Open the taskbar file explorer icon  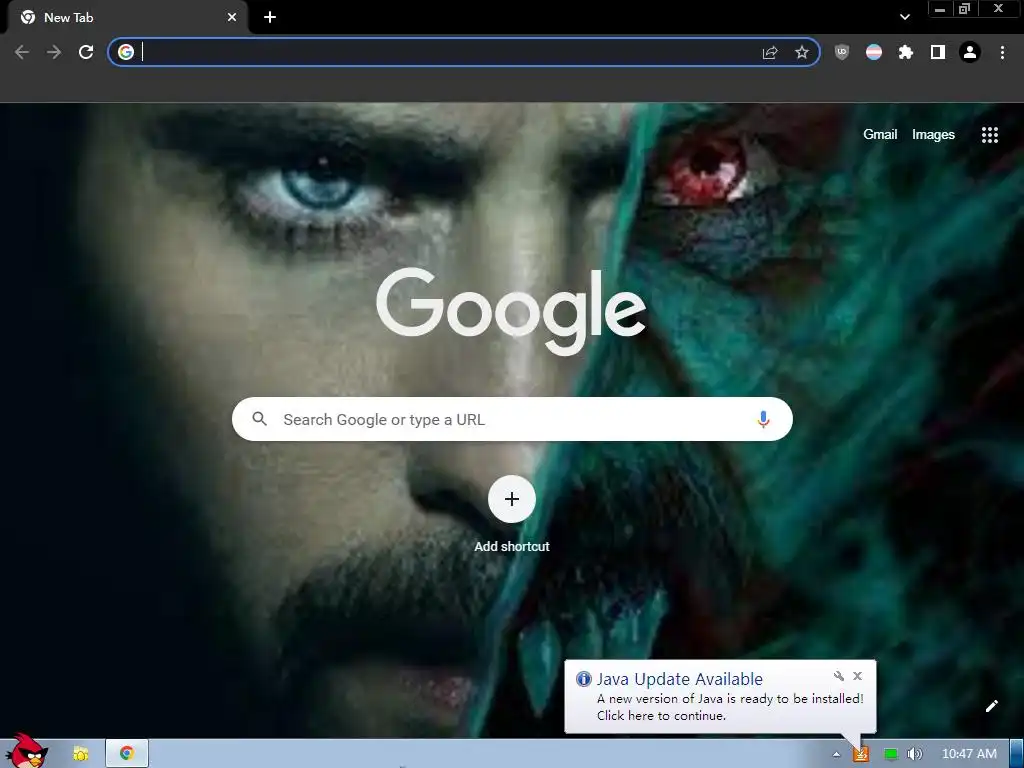[80, 754]
